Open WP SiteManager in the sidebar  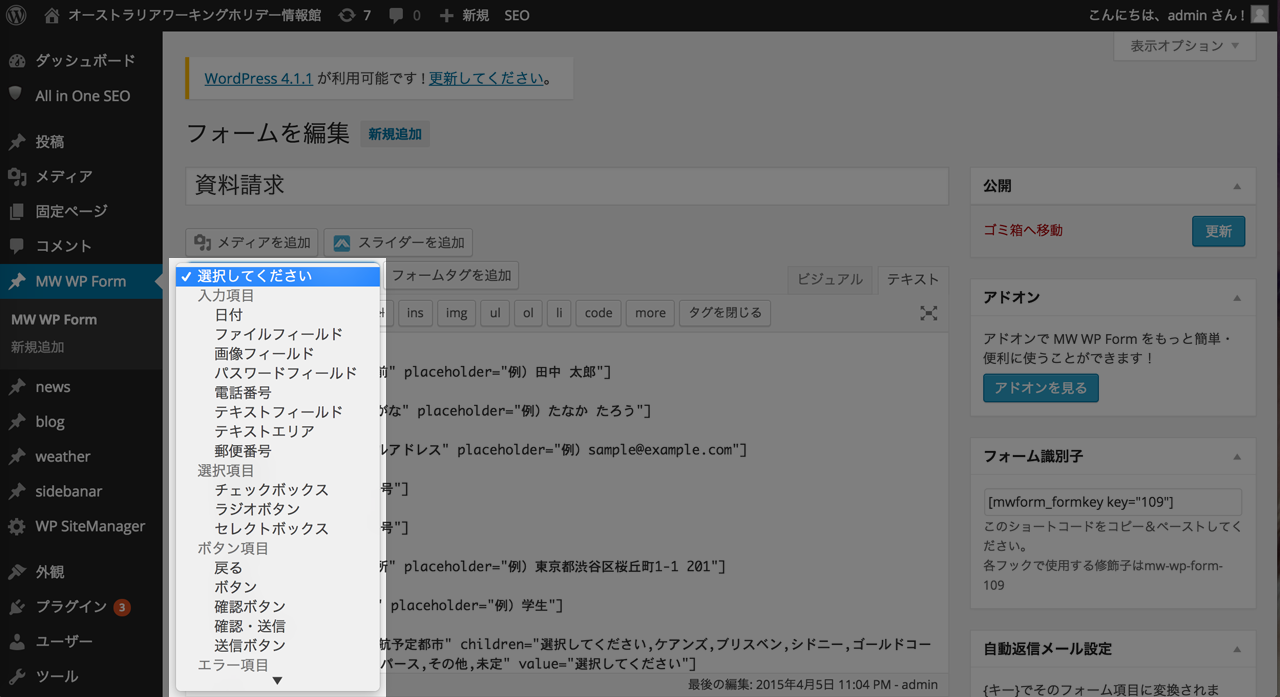click(81, 526)
